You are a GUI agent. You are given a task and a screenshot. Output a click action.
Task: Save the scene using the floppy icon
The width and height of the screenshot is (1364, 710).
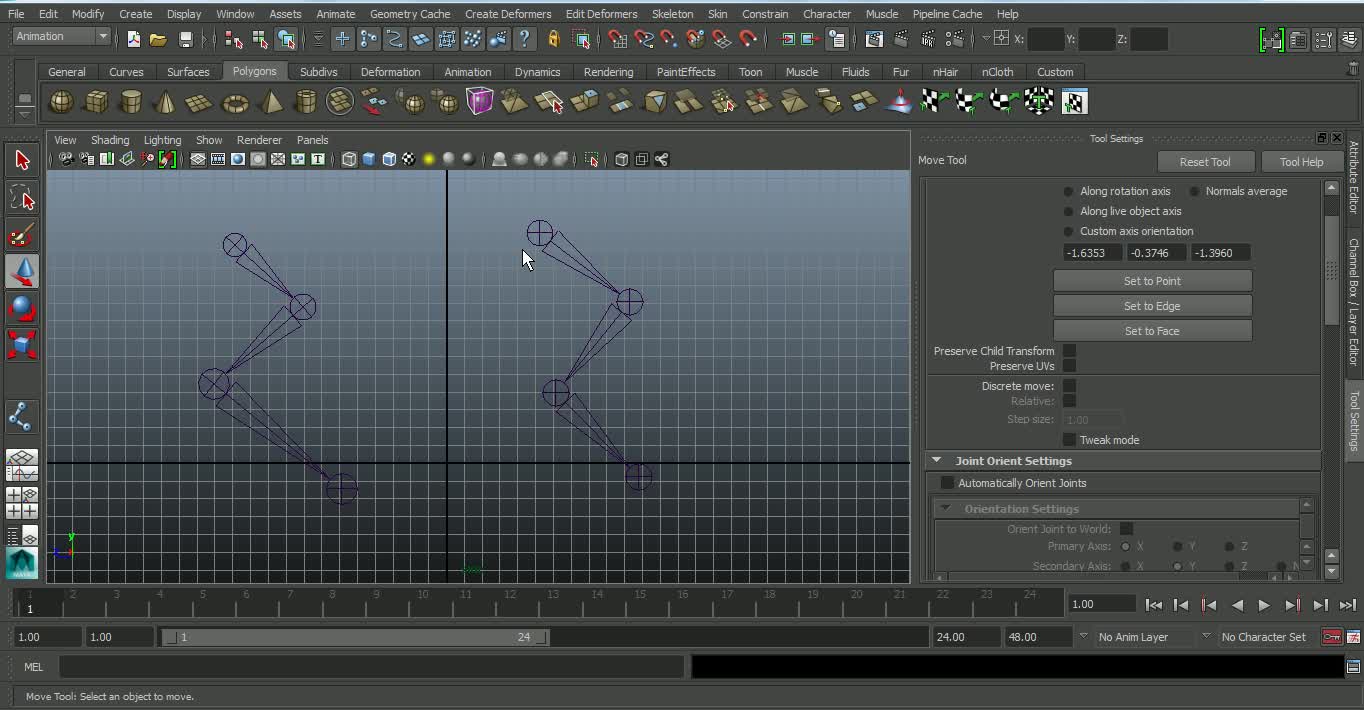185,39
